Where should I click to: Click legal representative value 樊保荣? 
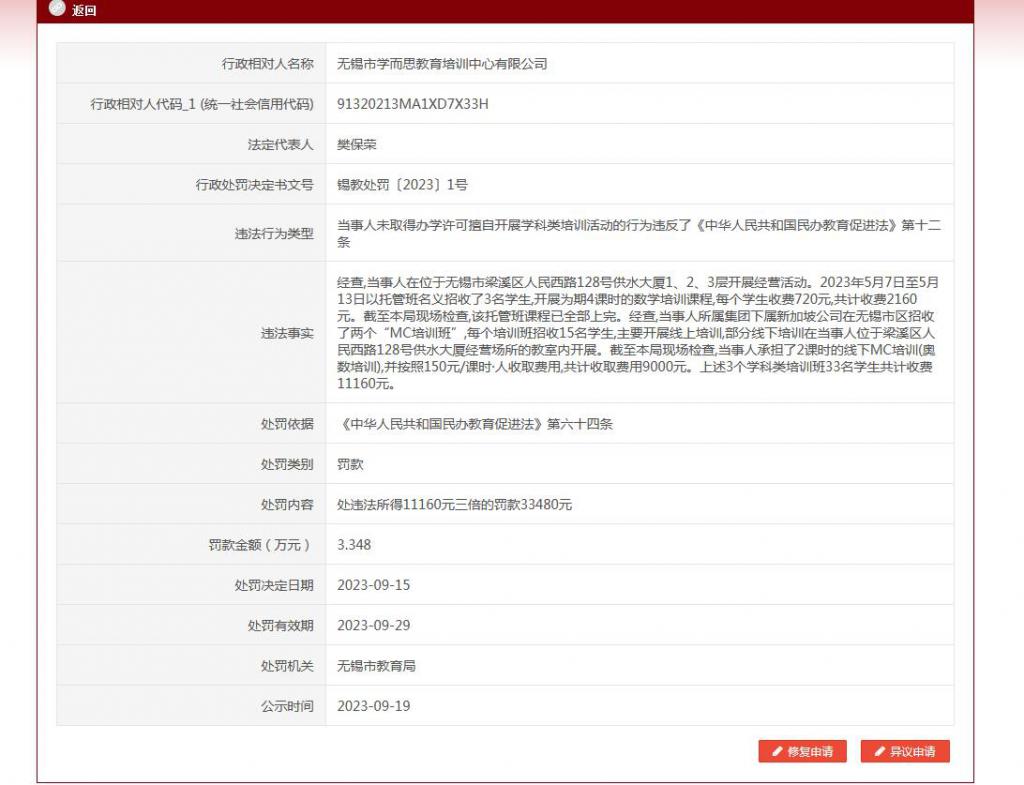357,144
